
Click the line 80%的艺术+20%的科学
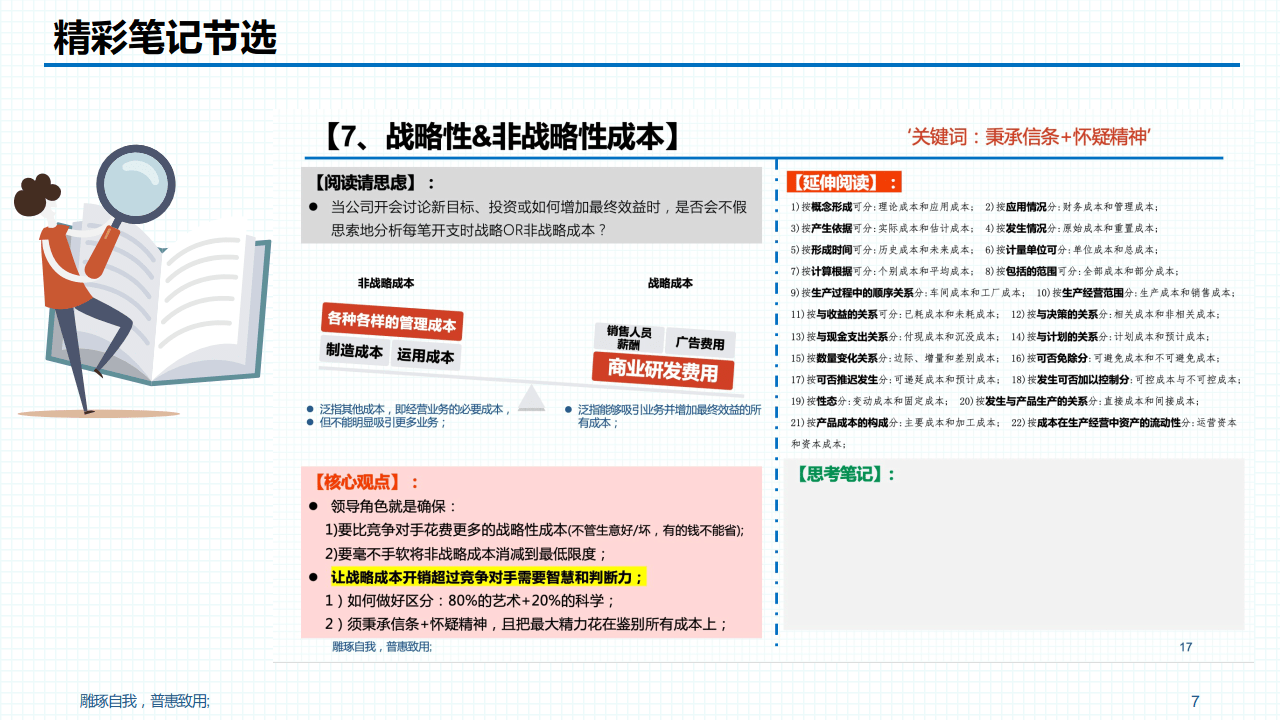pos(470,601)
